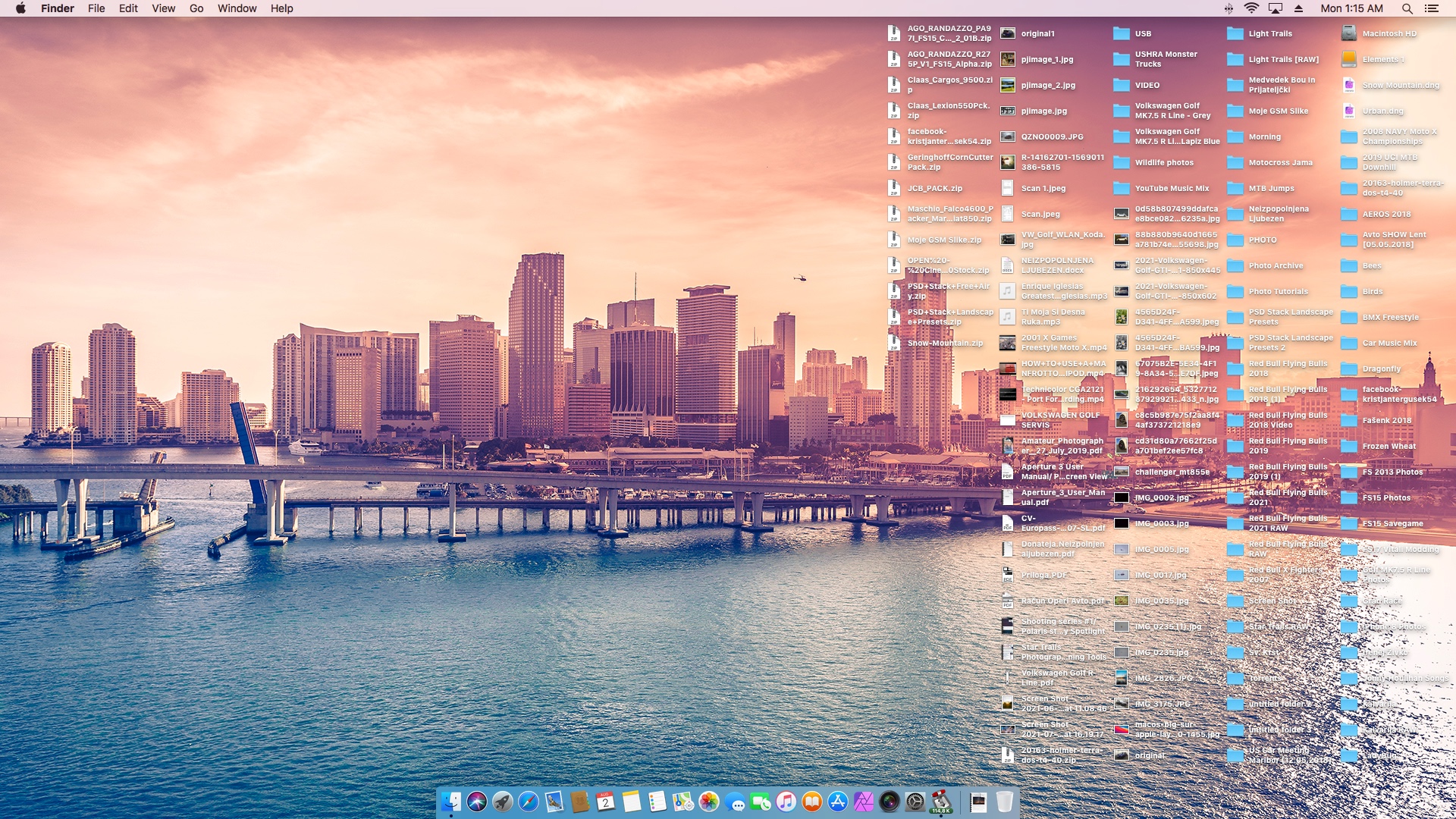This screenshot has width=1456, height=819.
Task: Open the Trash in the Dock
Action: pos(1005,802)
